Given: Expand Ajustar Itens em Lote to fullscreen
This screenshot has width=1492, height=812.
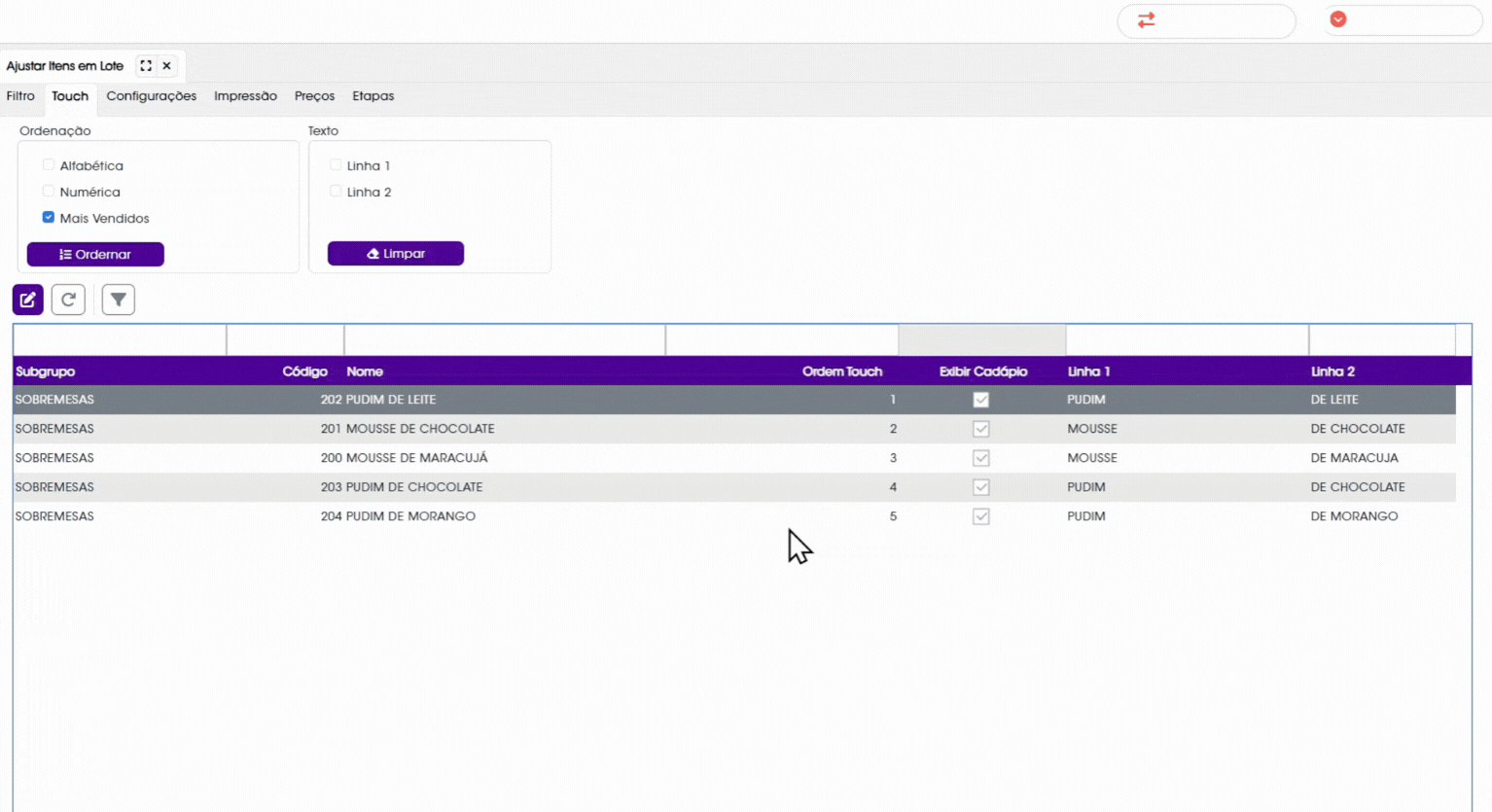Looking at the screenshot, I should pos(146,66).
